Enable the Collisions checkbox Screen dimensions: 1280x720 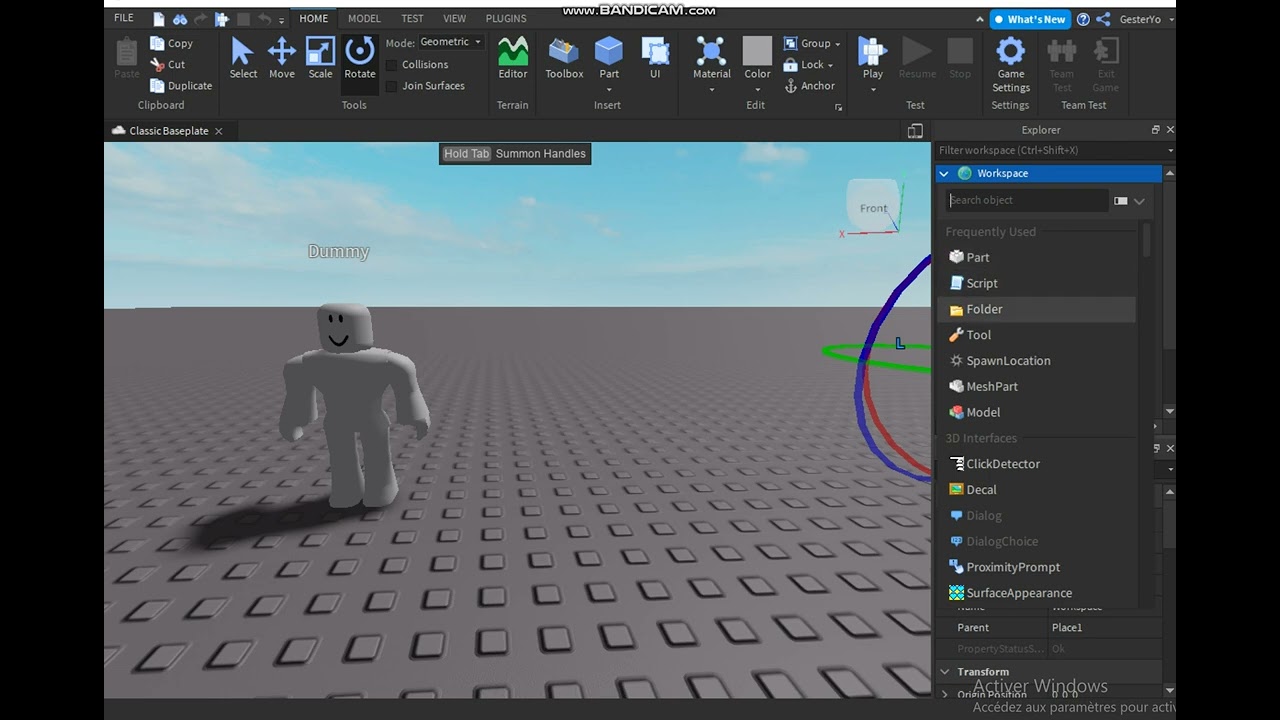point(392,64)
